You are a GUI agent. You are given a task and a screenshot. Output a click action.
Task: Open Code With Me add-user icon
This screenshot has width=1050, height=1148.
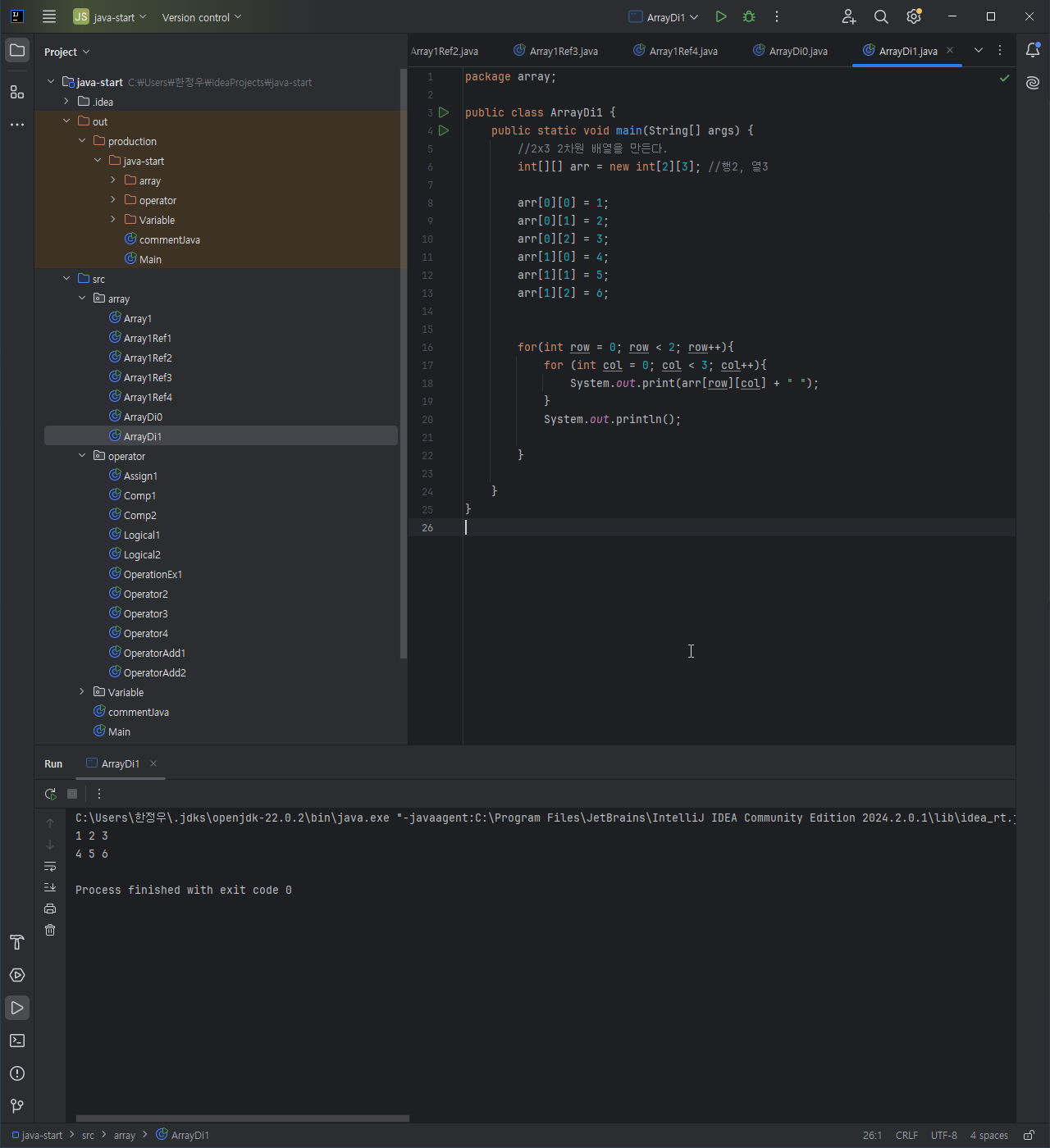coord(849,16)
